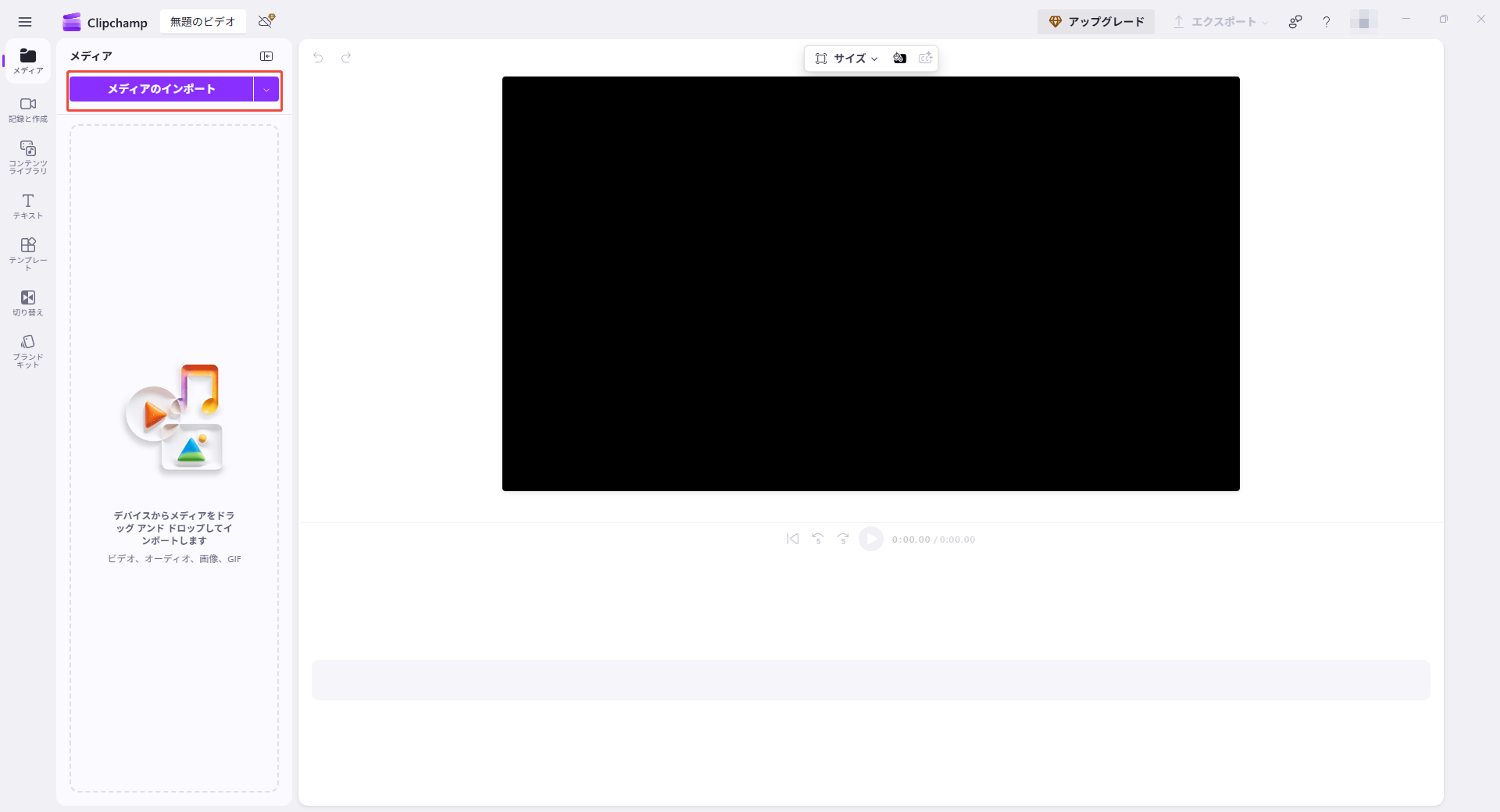Screen dimensions: 1500x812
Task: Open the ブランドキット panel
Action: pos(27,350)
